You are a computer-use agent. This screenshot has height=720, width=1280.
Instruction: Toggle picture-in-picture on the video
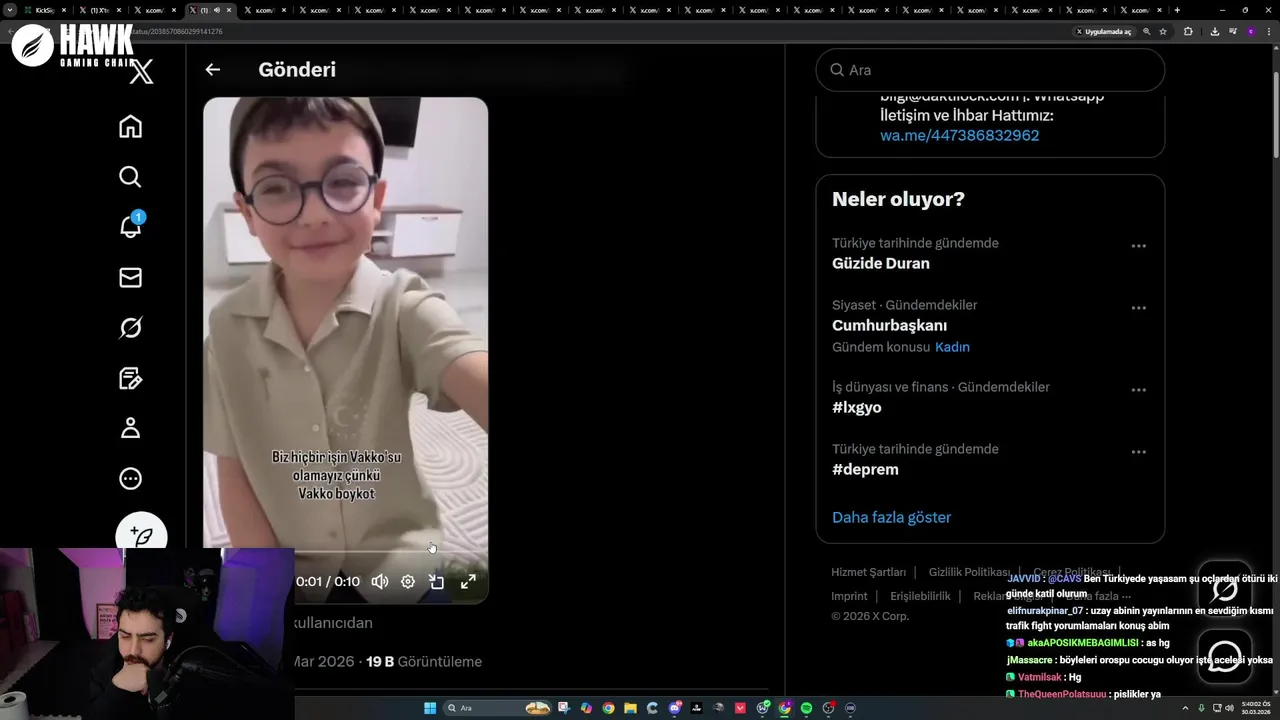click(x=437, y=581)
